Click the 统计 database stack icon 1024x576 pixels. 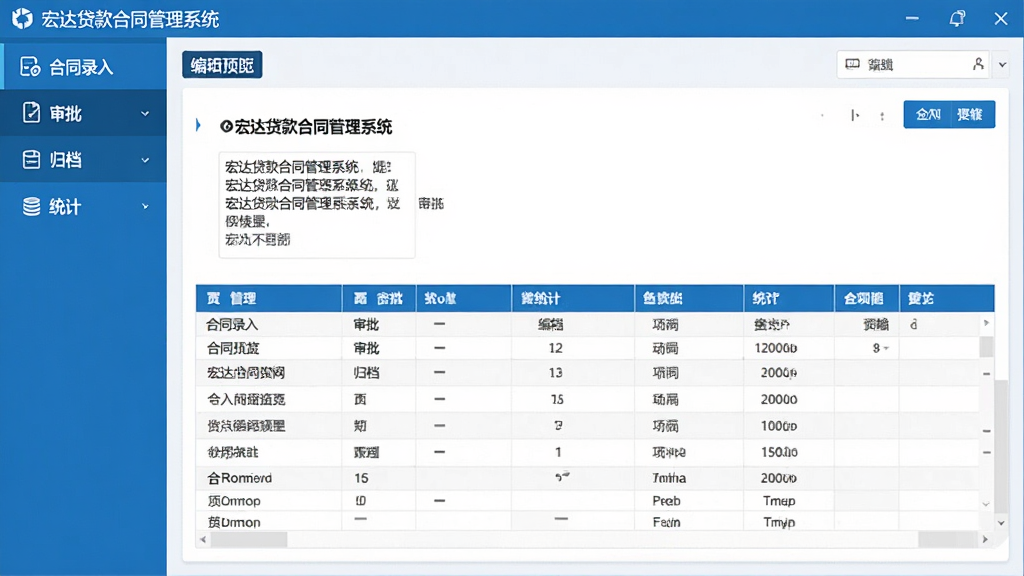point(31,206)
